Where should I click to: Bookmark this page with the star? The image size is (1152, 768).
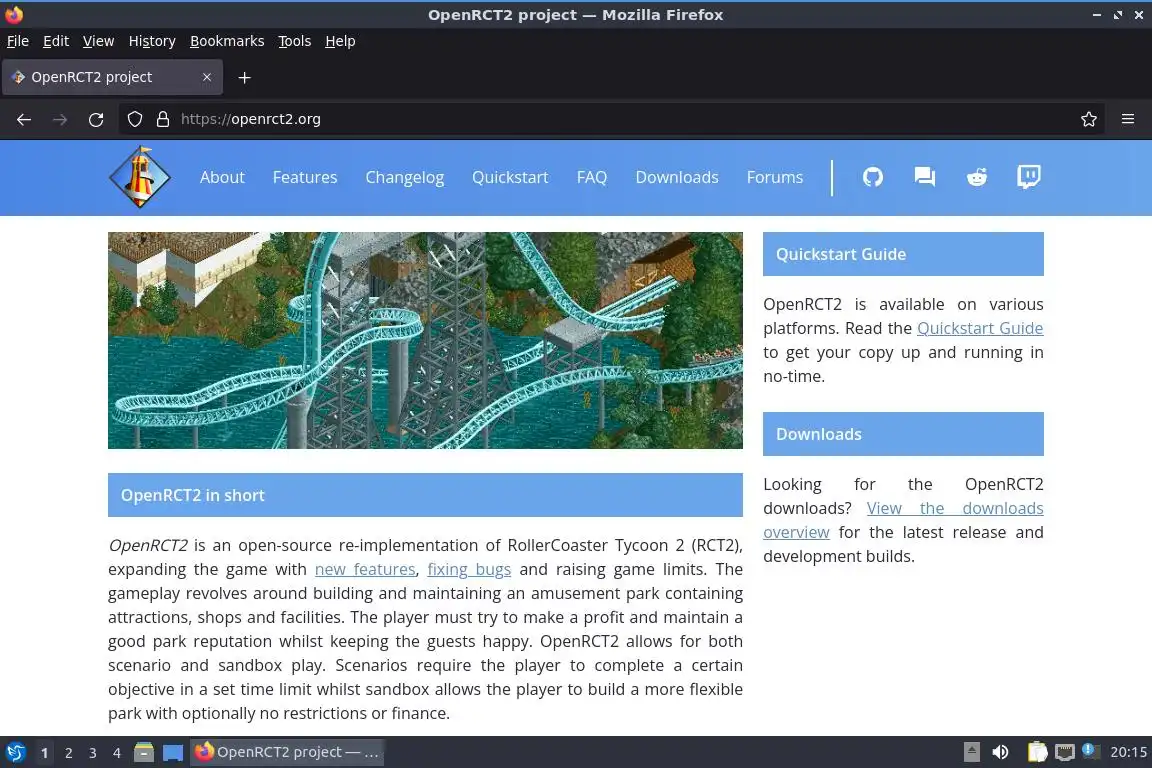tap(1089, 119)
